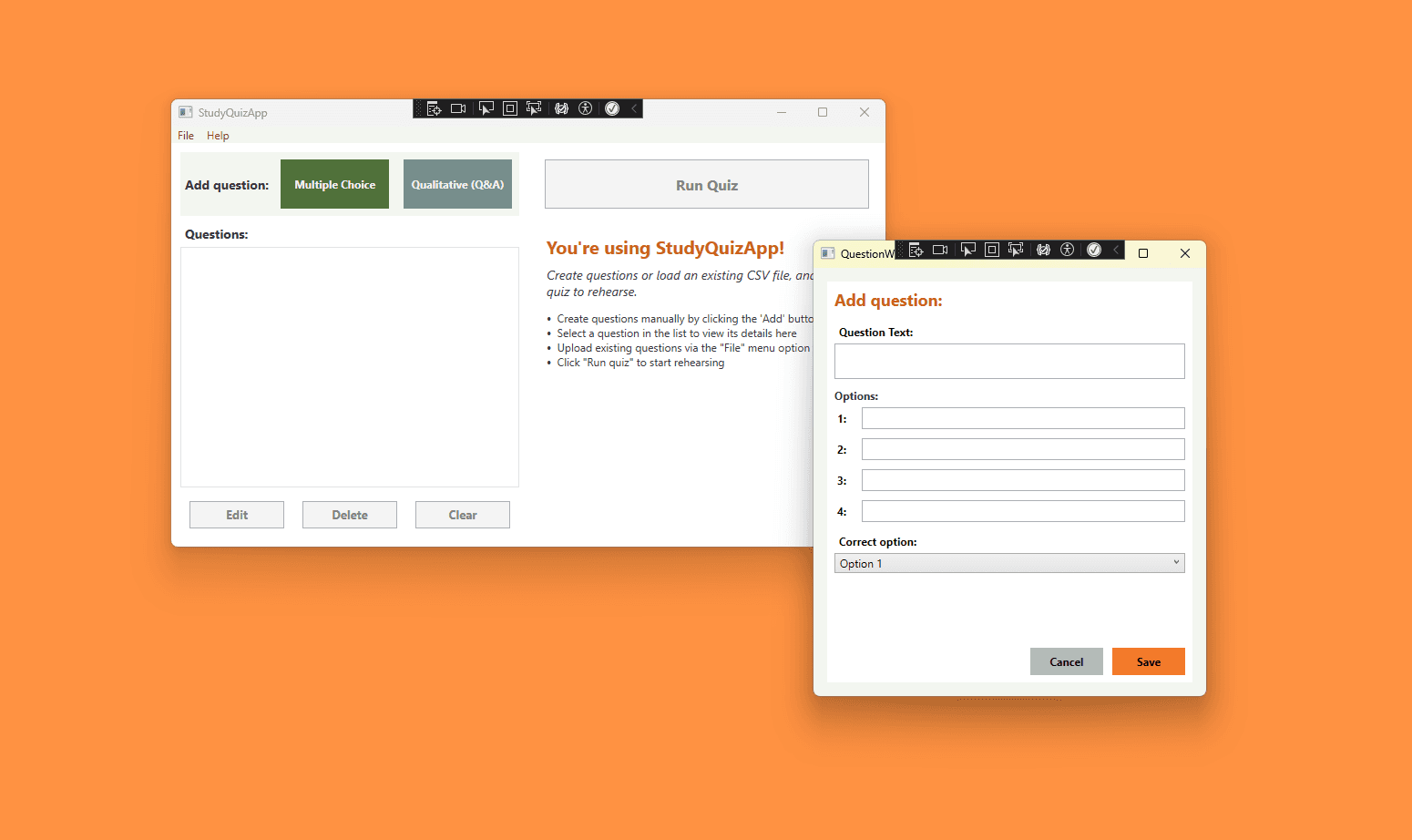
Task: Open the Help menu
Action: coord(218,135)
